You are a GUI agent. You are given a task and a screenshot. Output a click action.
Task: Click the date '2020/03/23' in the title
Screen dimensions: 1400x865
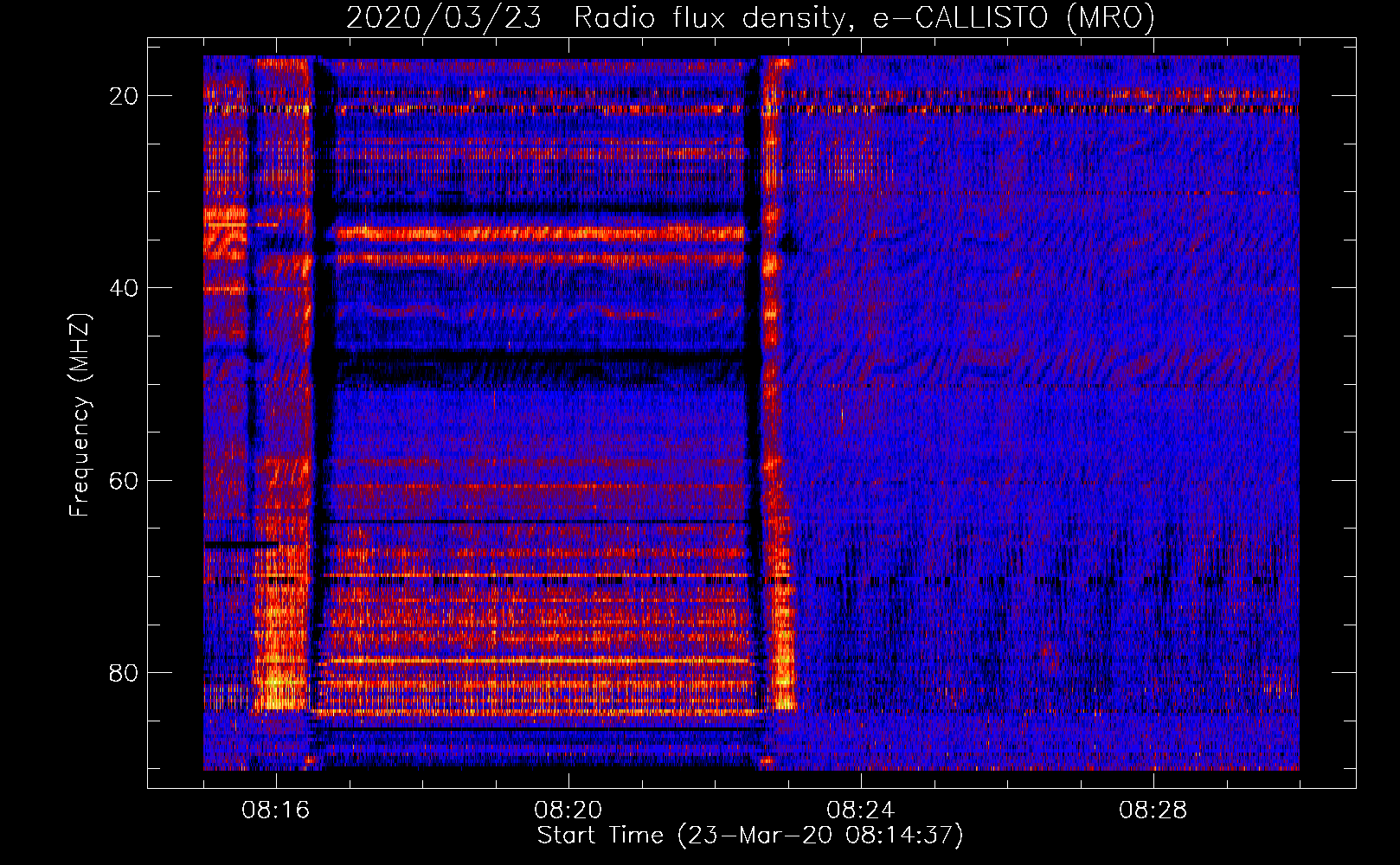pos(444,17)
